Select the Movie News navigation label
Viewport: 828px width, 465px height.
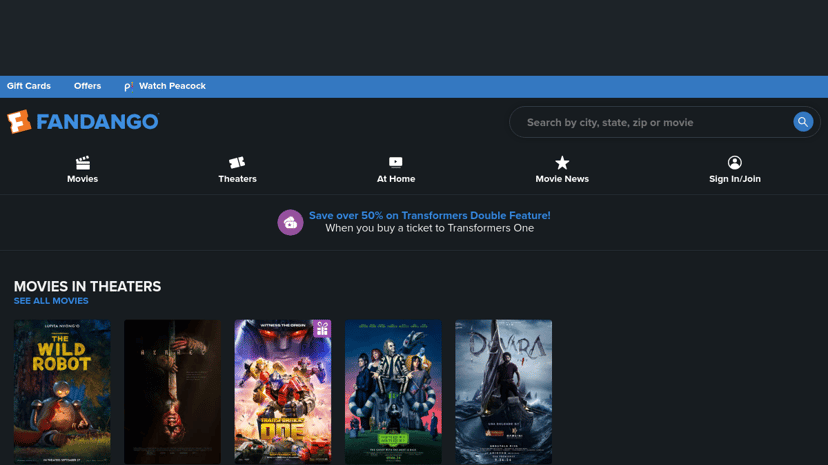click(562, 179)
